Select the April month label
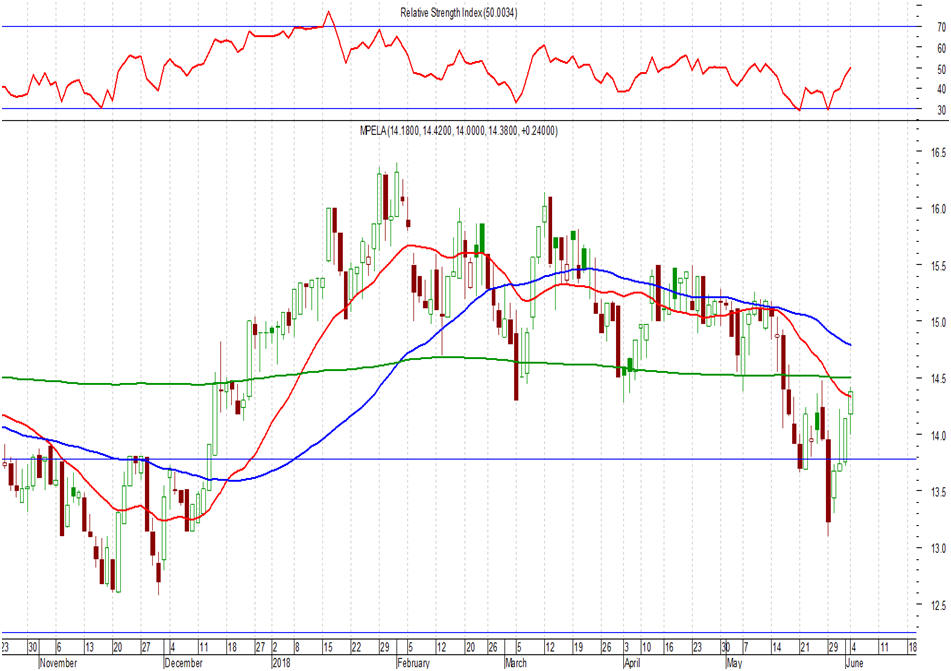951x671 pixels. point(633,663)
